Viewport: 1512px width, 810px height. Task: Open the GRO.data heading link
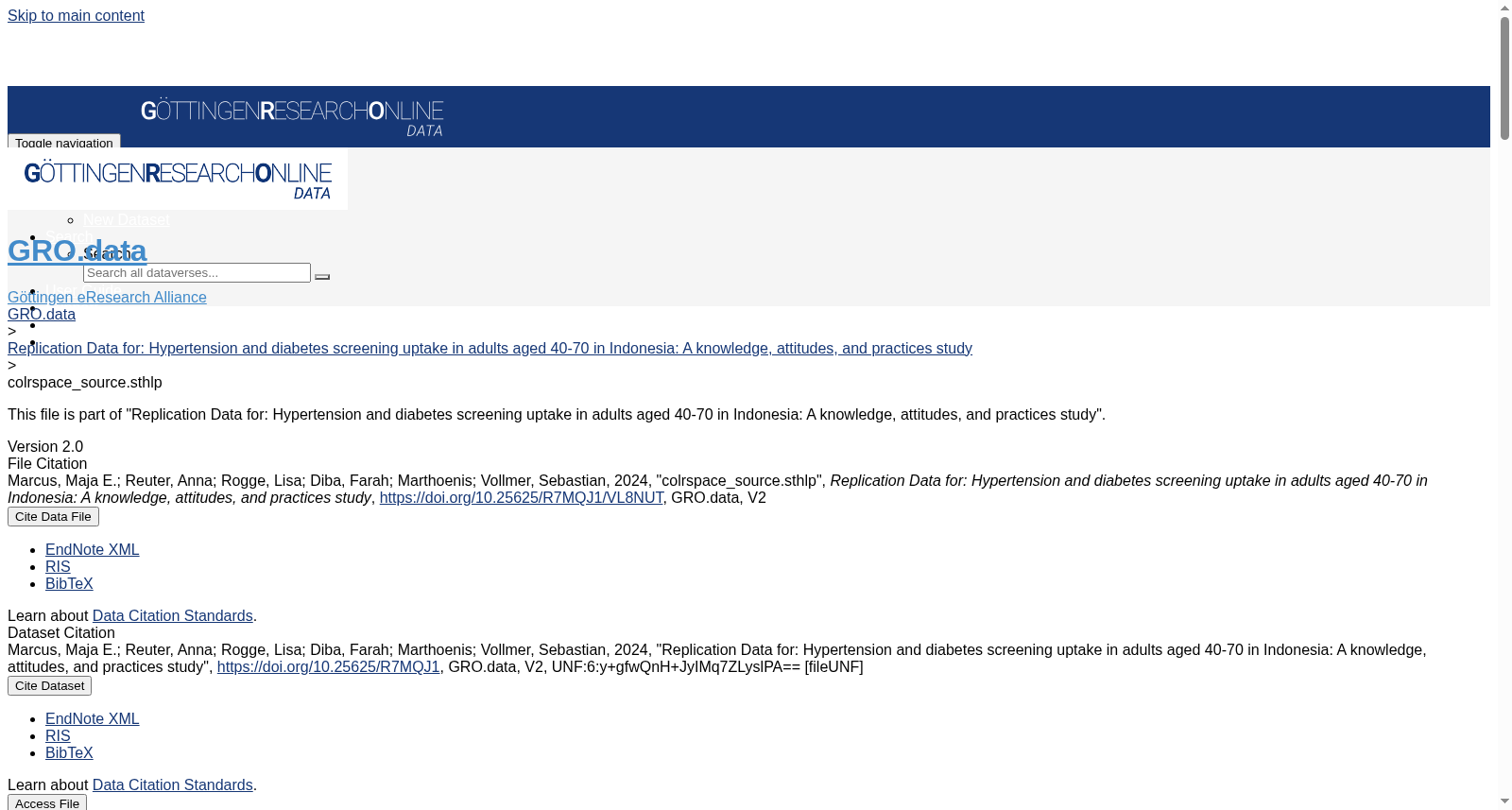77,250
